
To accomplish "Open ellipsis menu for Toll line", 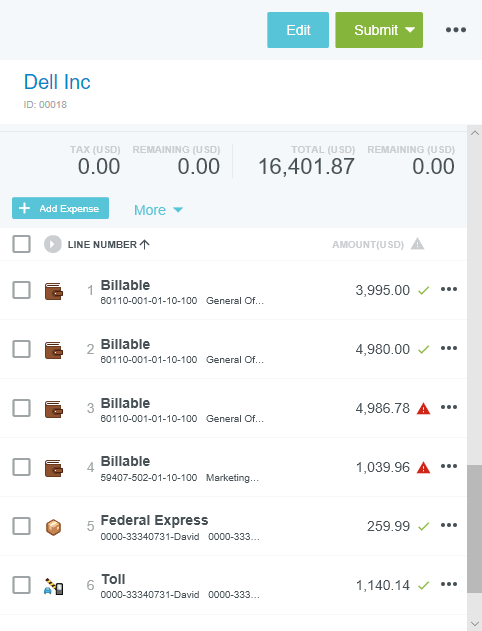I will tap(449, 584).
